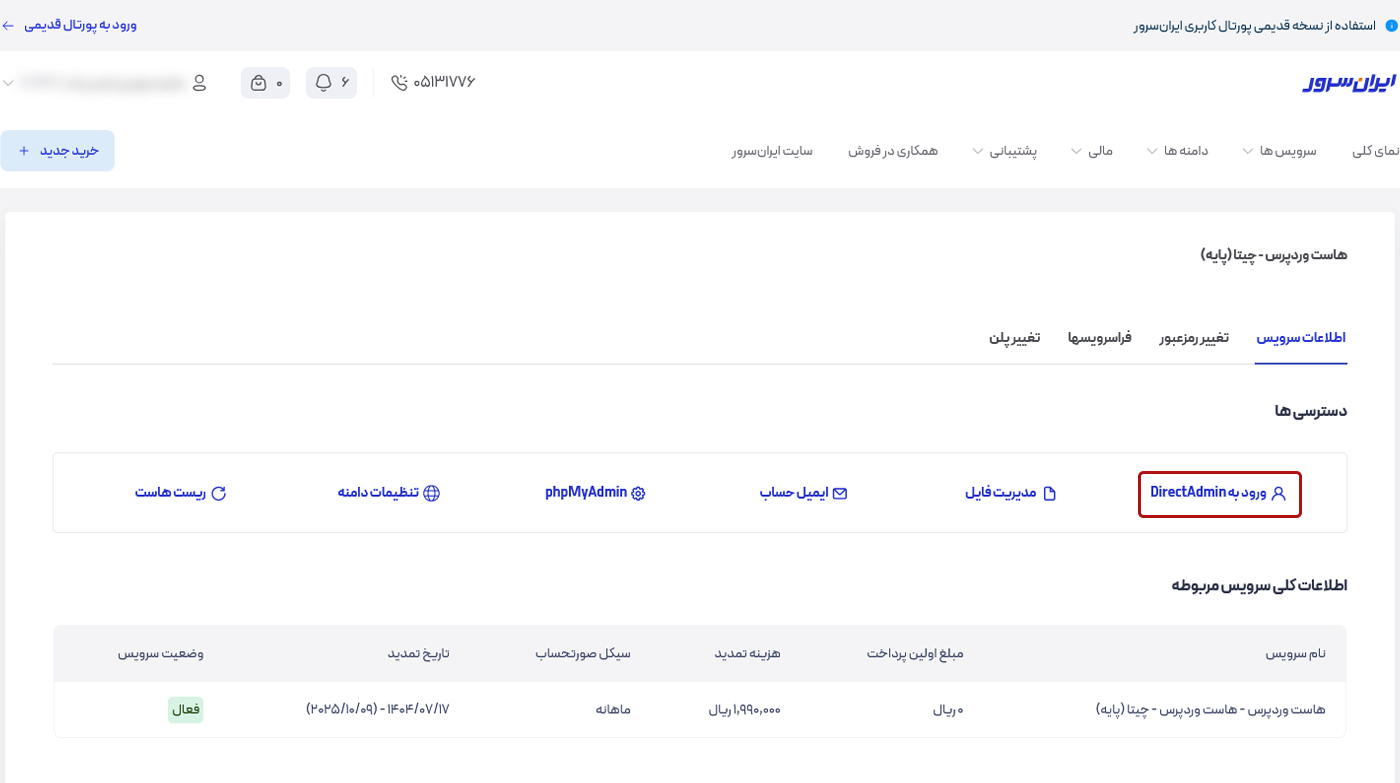Click the reset host refresh icon
The width and height of the screenshot is (1400, 783).
(219, 493)
